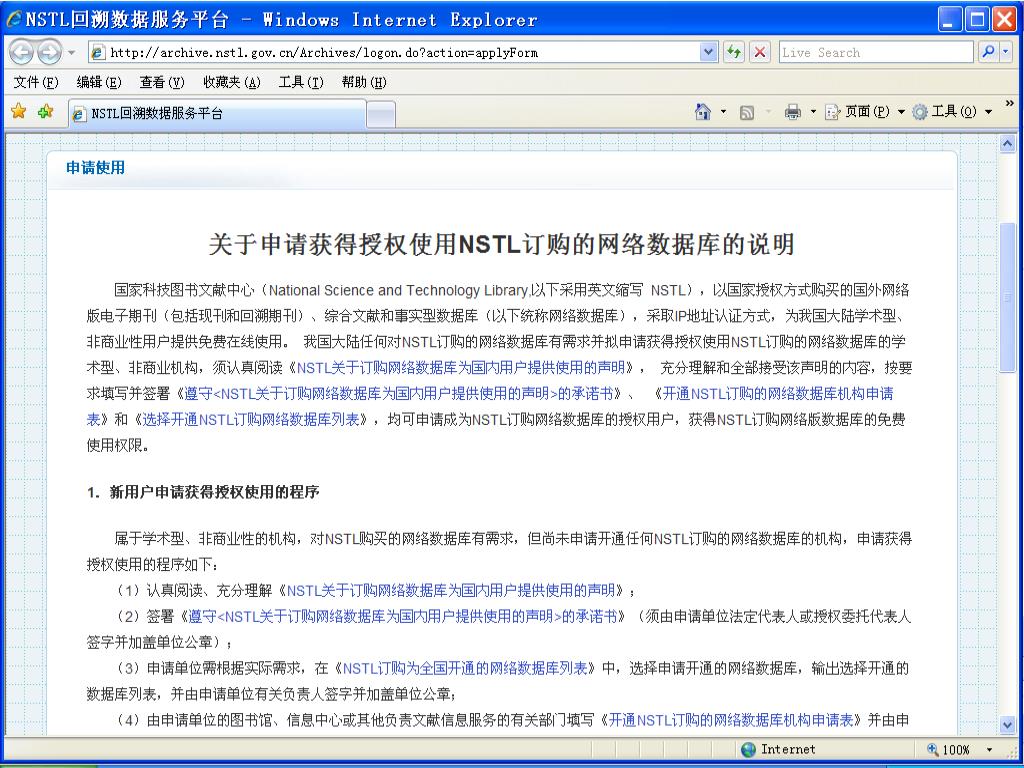Open the 查看(V) menu

point(162,82)
